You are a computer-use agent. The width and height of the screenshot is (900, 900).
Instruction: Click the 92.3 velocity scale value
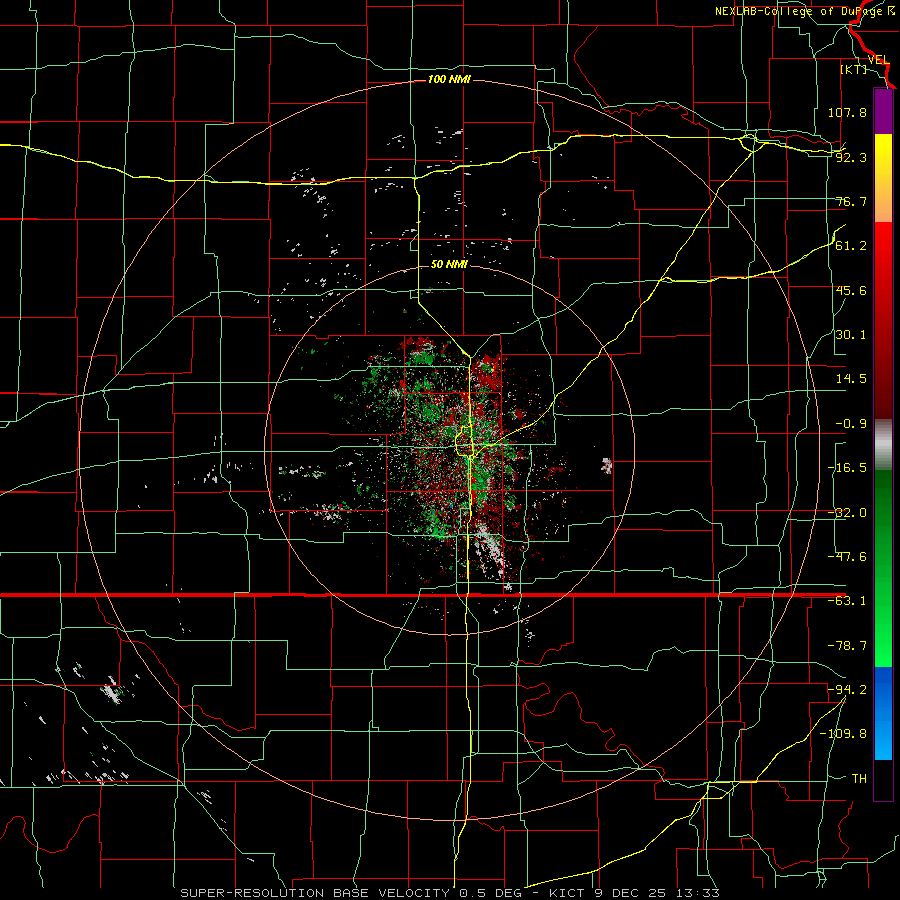[851, 157]
